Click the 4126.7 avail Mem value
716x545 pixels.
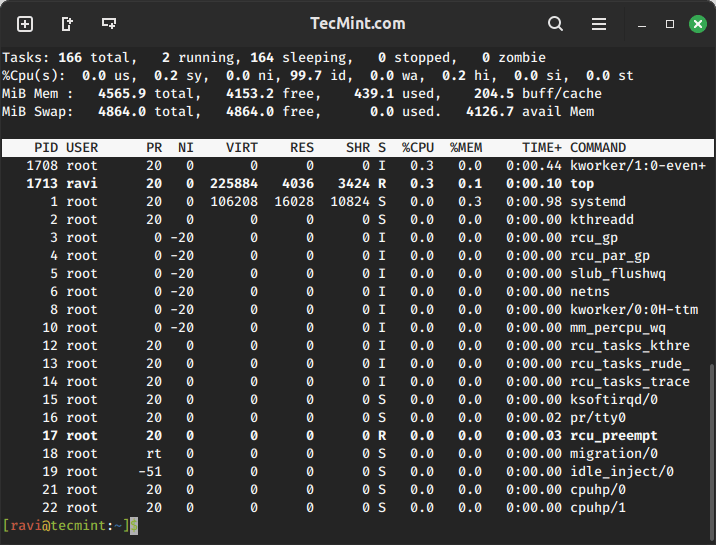[x=490, y=112]
